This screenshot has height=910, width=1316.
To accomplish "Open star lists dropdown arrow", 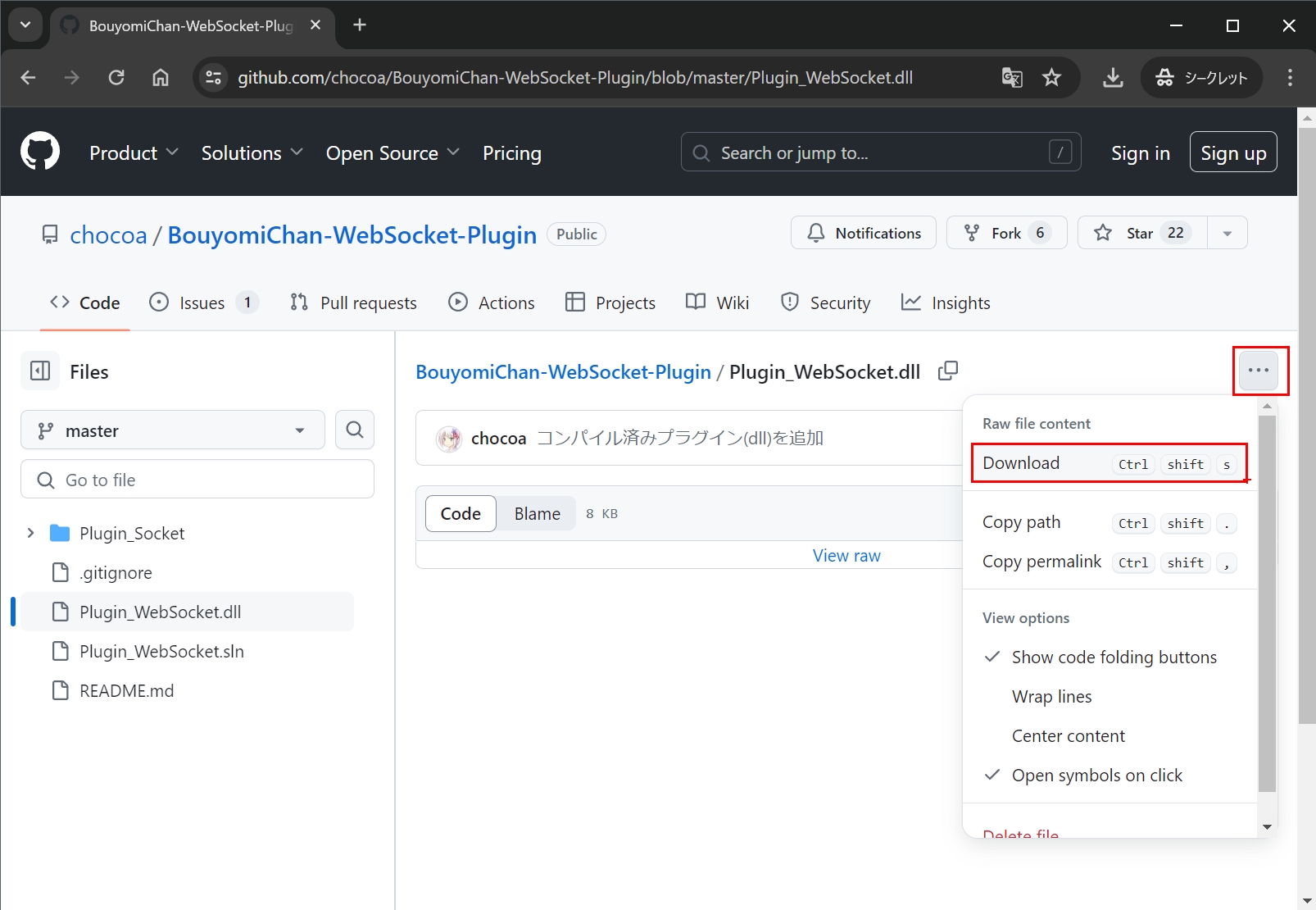I will (x=1228, y=233).
